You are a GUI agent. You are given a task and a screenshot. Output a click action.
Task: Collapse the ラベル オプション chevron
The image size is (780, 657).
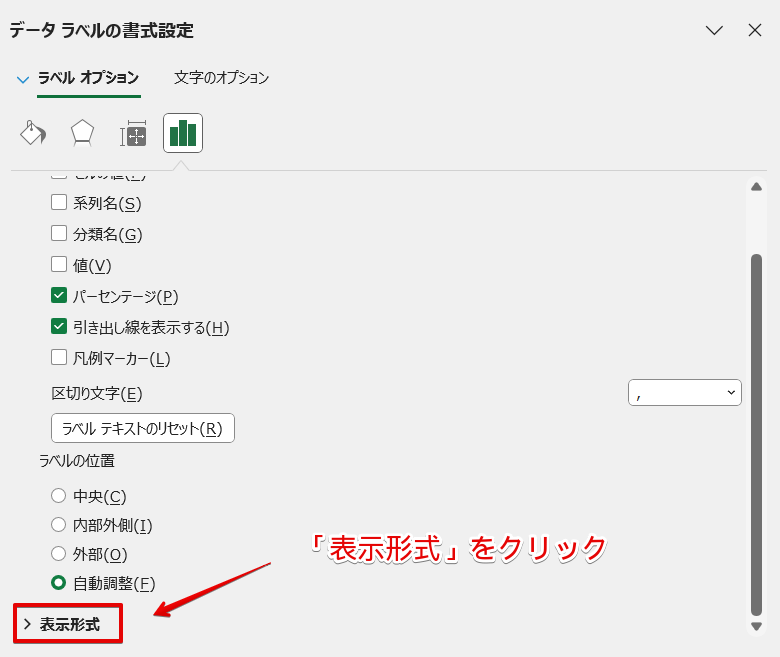(x=23, y=78)
